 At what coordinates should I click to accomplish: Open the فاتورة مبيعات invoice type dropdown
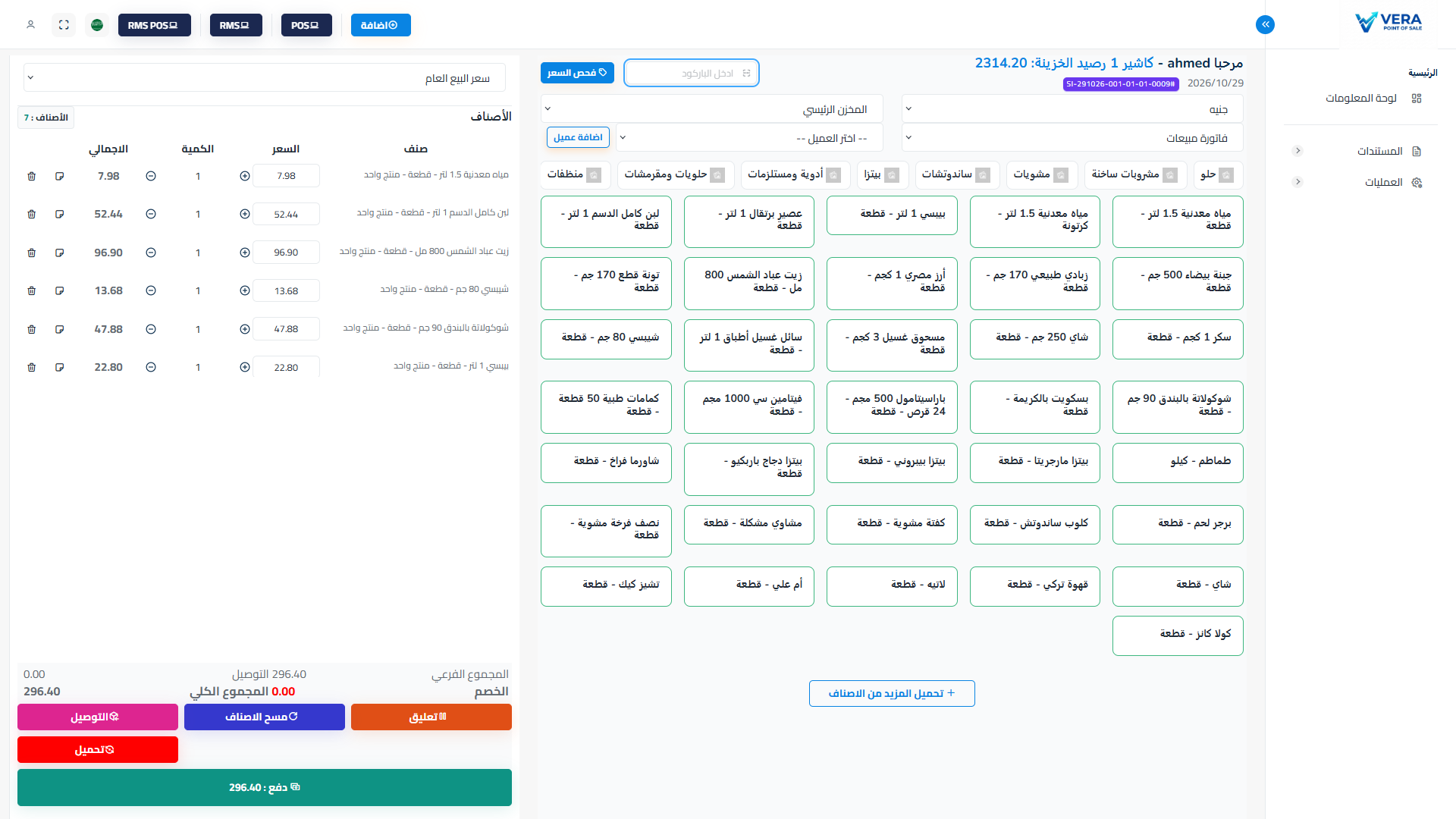pos(1072,138)
